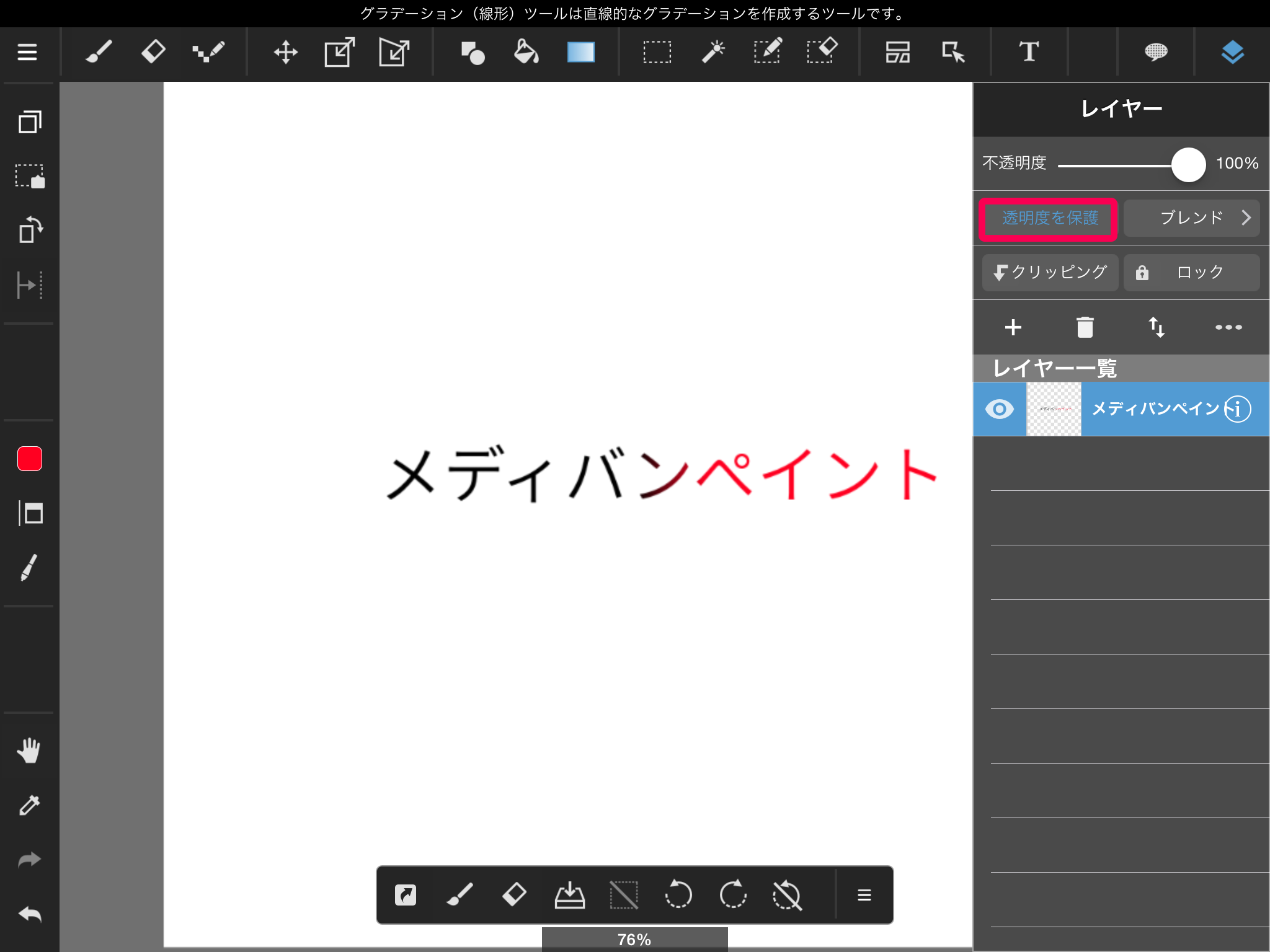Open the layer more options menu
The image size is (1270, 952).
[x=1228, y=327]
